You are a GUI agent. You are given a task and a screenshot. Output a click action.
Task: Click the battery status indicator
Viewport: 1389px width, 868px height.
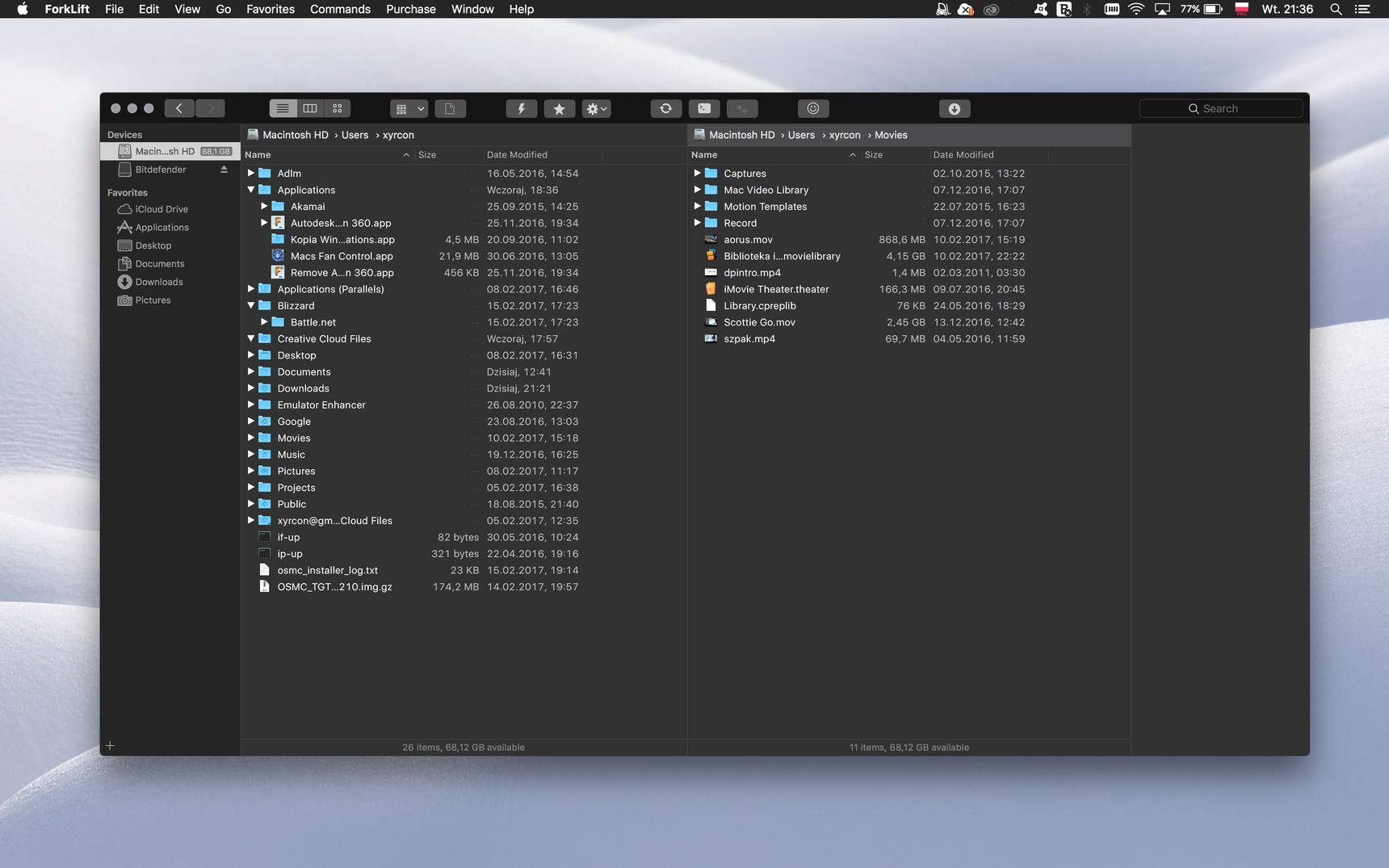tap(1202, 9)
